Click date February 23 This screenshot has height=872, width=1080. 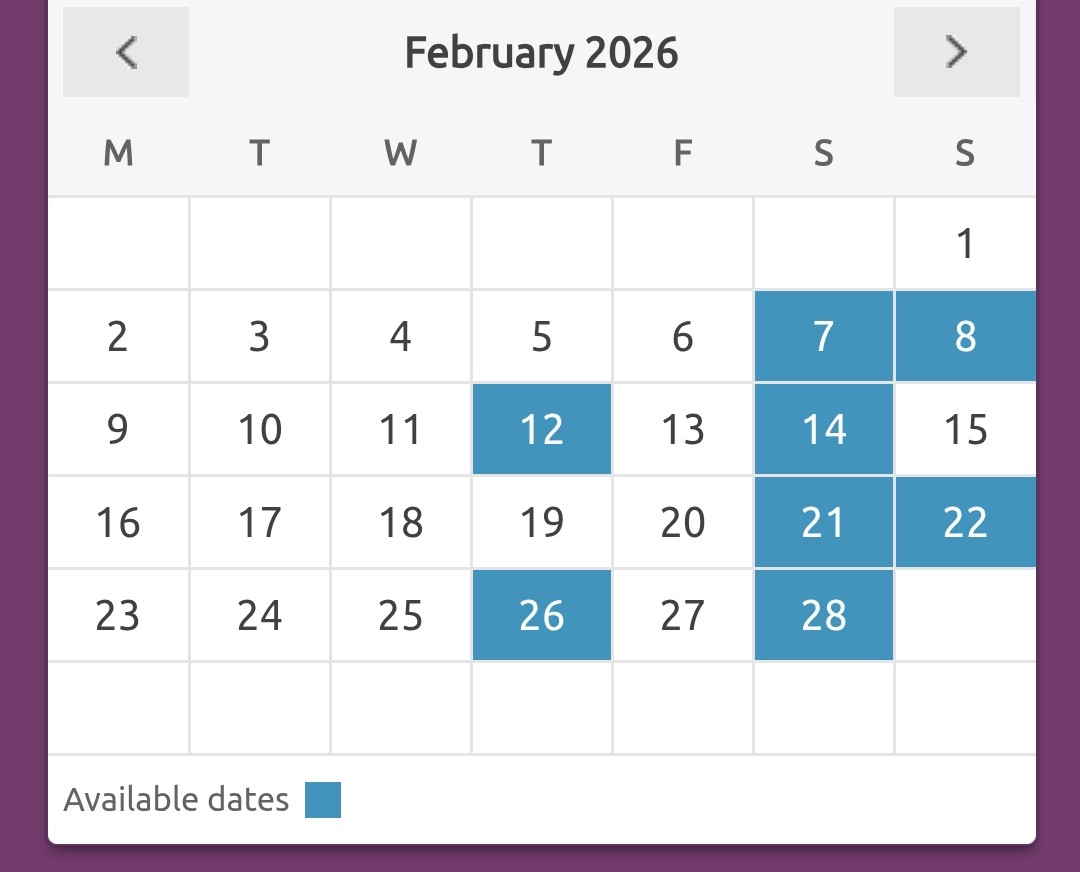coord(118,616)
